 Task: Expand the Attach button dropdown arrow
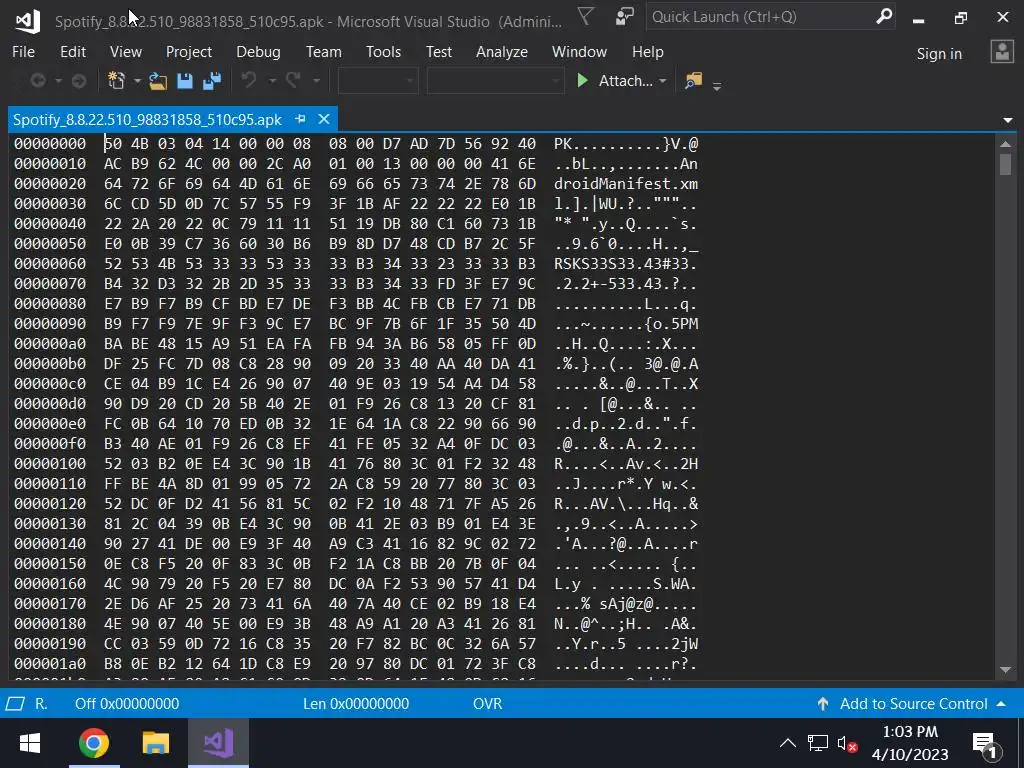point(663,81)
